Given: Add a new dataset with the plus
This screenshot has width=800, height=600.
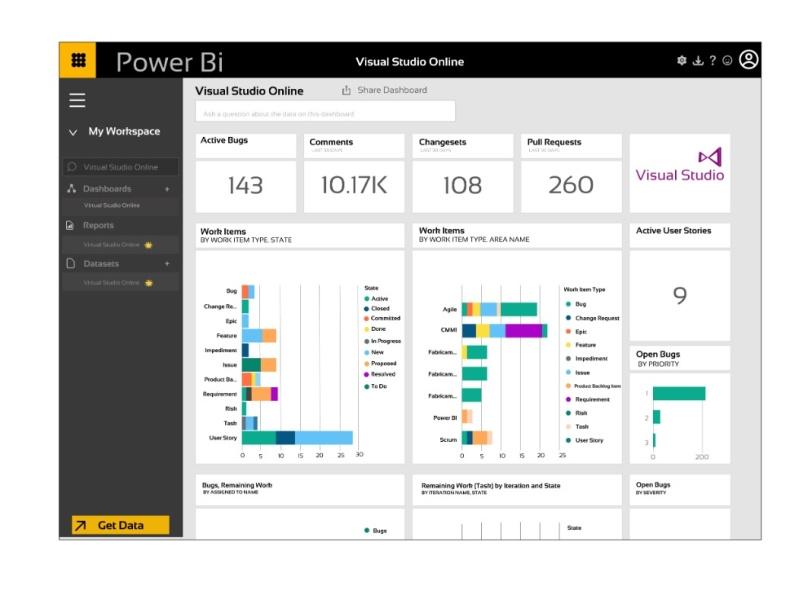Looking at the screenshot, I should (166, 263).
